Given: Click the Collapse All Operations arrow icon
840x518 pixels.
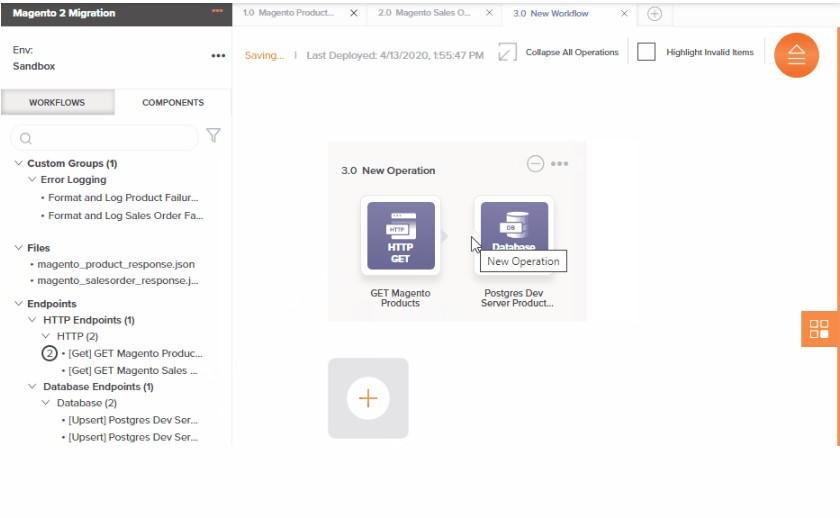Looking at the screenshot, I should click(507, 52).
